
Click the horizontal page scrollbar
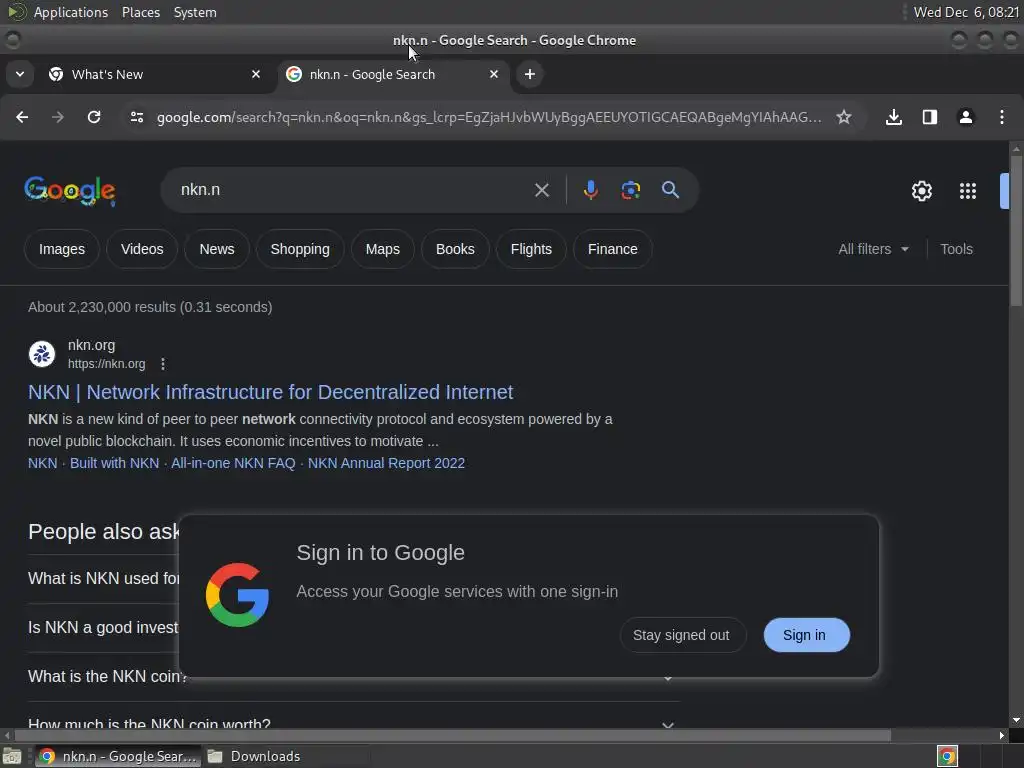tap(452, 735)
